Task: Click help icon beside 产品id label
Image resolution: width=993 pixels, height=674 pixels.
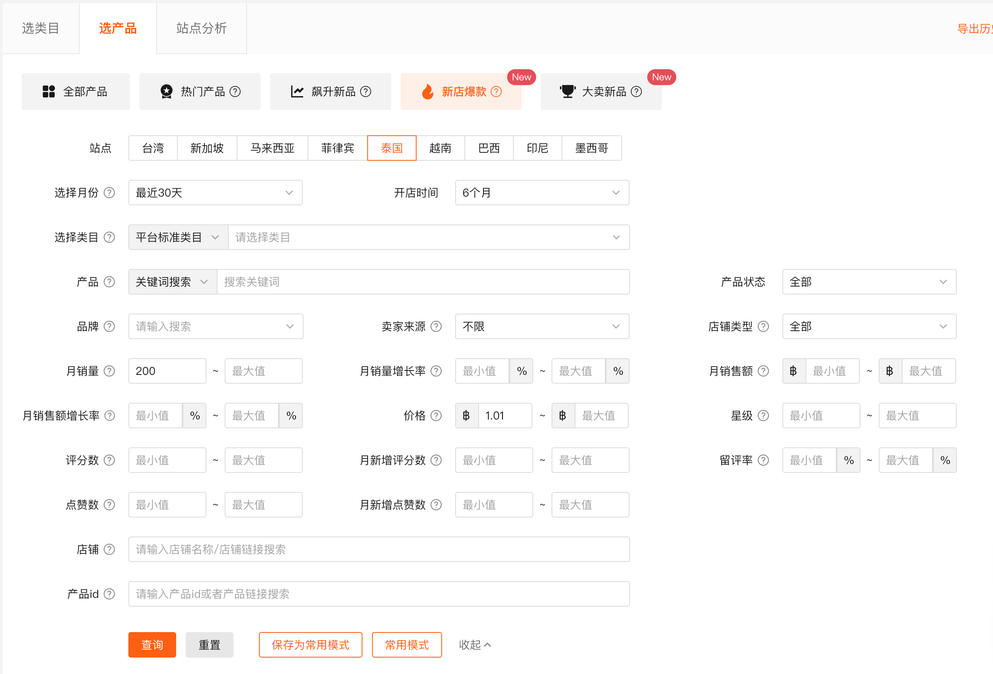Action: [110, 594]
